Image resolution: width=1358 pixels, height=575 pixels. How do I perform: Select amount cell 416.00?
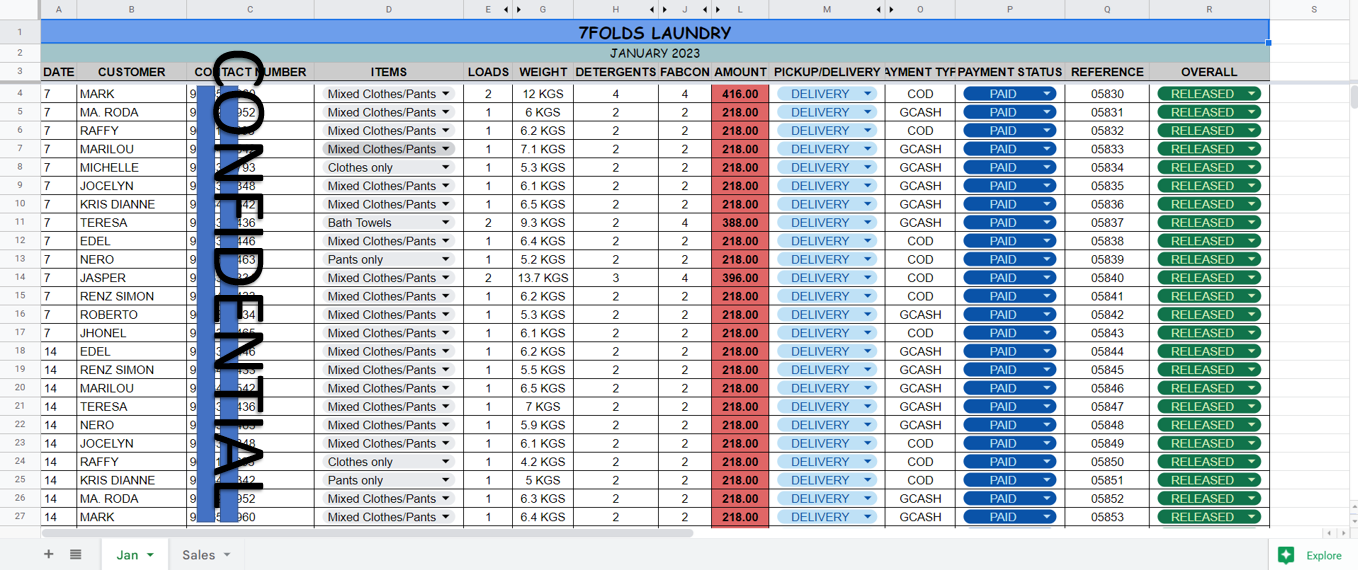point(740,94)
